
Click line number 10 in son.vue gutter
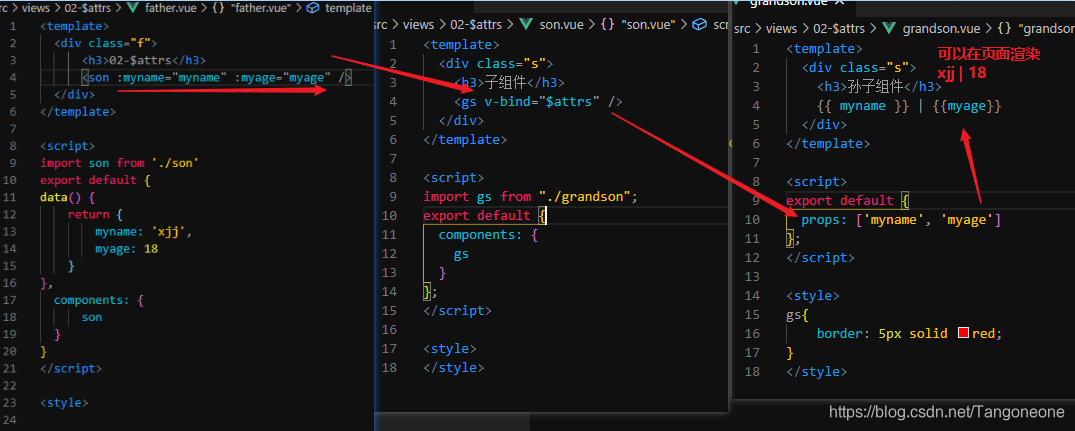[x=389, y=216]
